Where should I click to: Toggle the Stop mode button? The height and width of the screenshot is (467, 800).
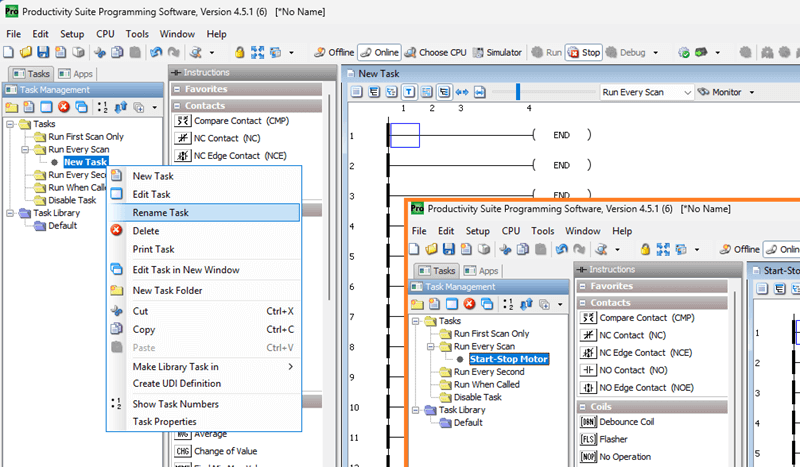coord(584,52)
